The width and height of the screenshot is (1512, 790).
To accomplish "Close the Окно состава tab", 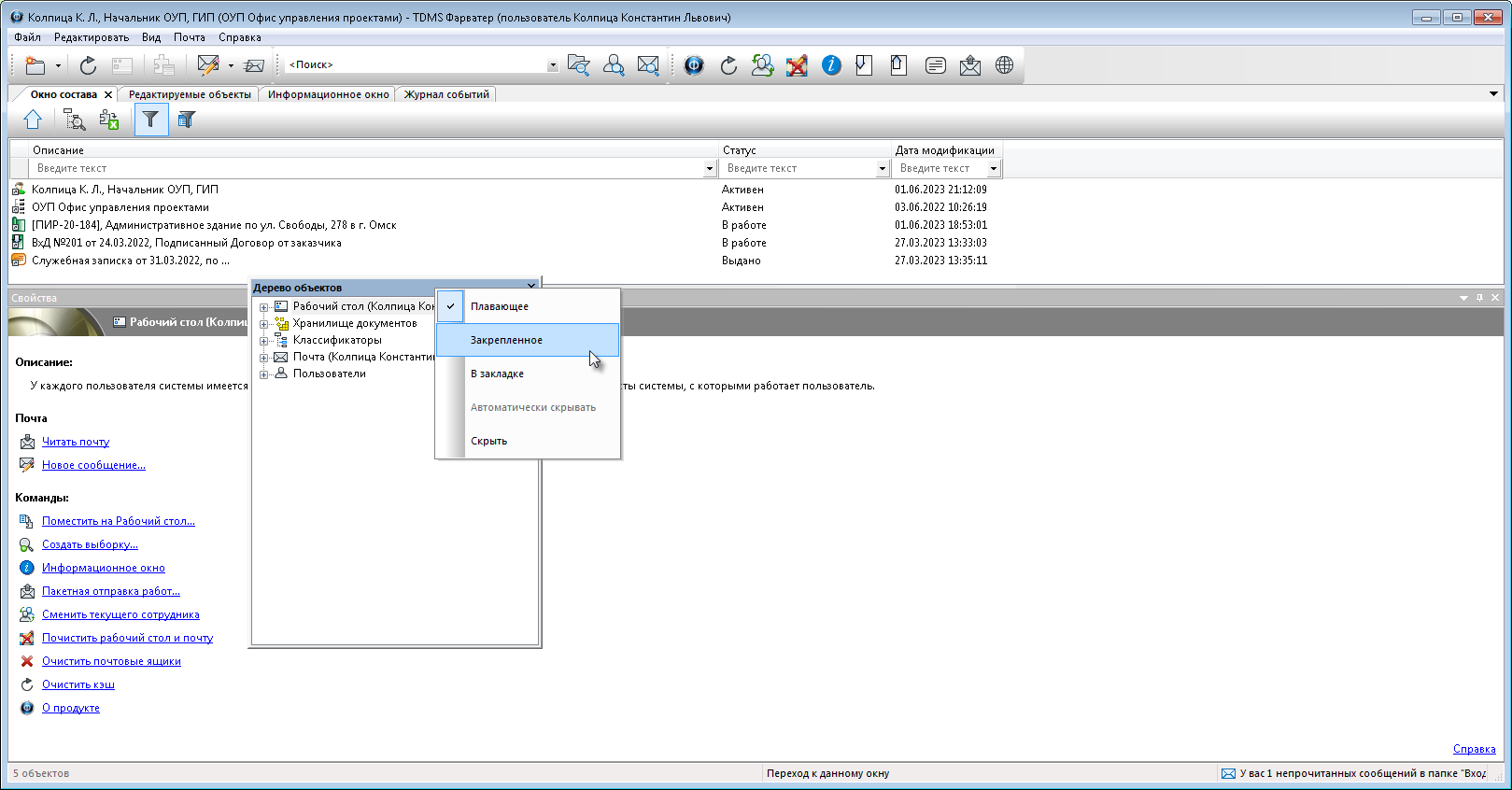I will pyautogui.click(x=108, y=94).
